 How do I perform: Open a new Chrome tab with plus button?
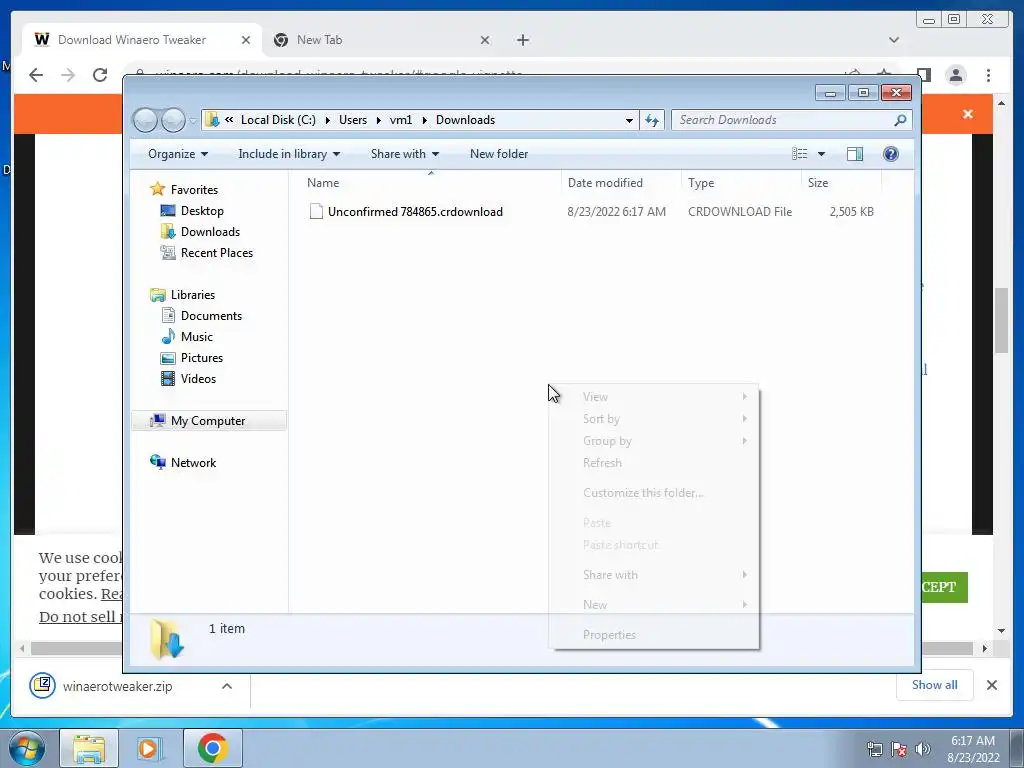click(522, 40)
